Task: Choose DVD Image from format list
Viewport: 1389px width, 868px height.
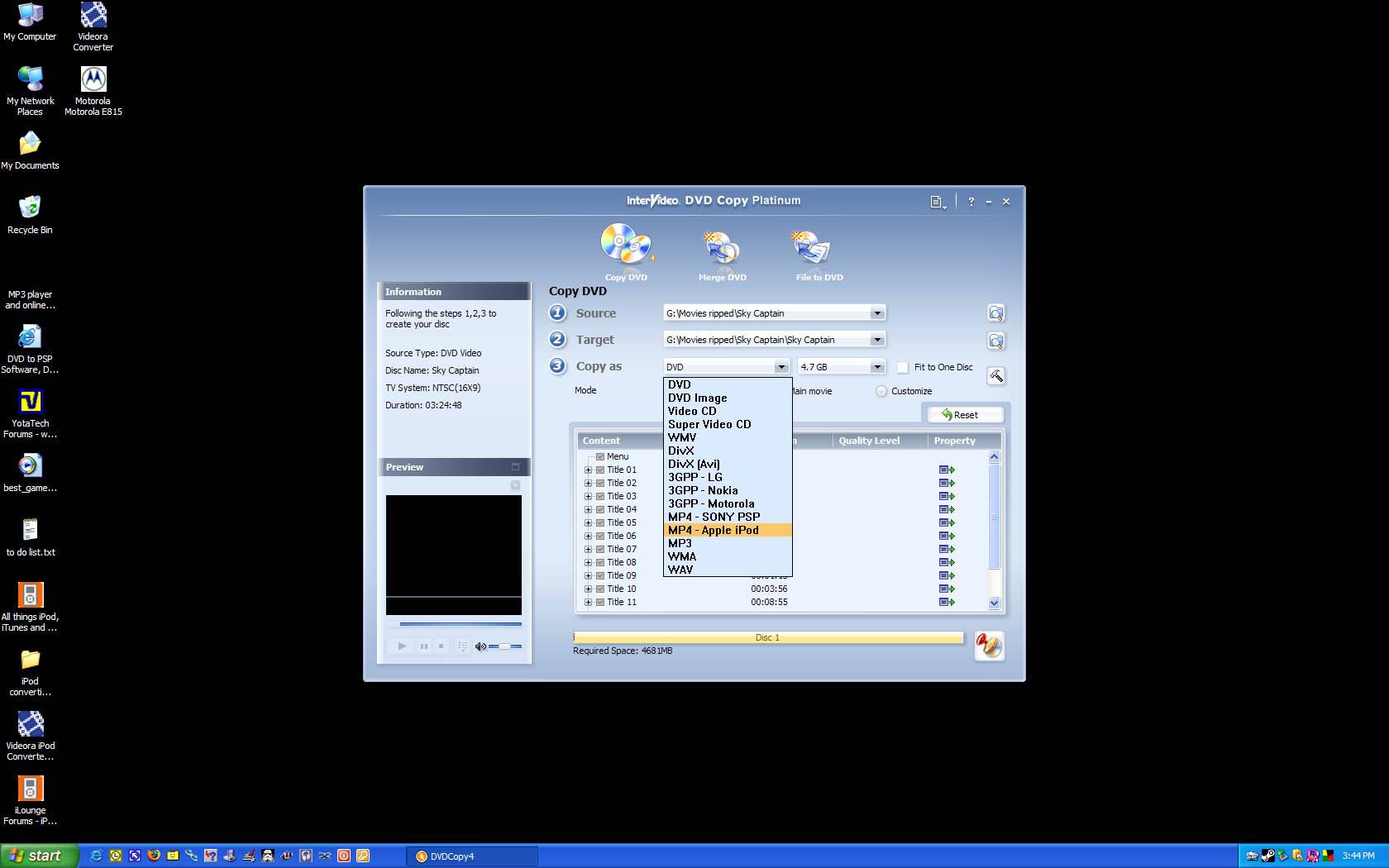Action: (728, 398)
